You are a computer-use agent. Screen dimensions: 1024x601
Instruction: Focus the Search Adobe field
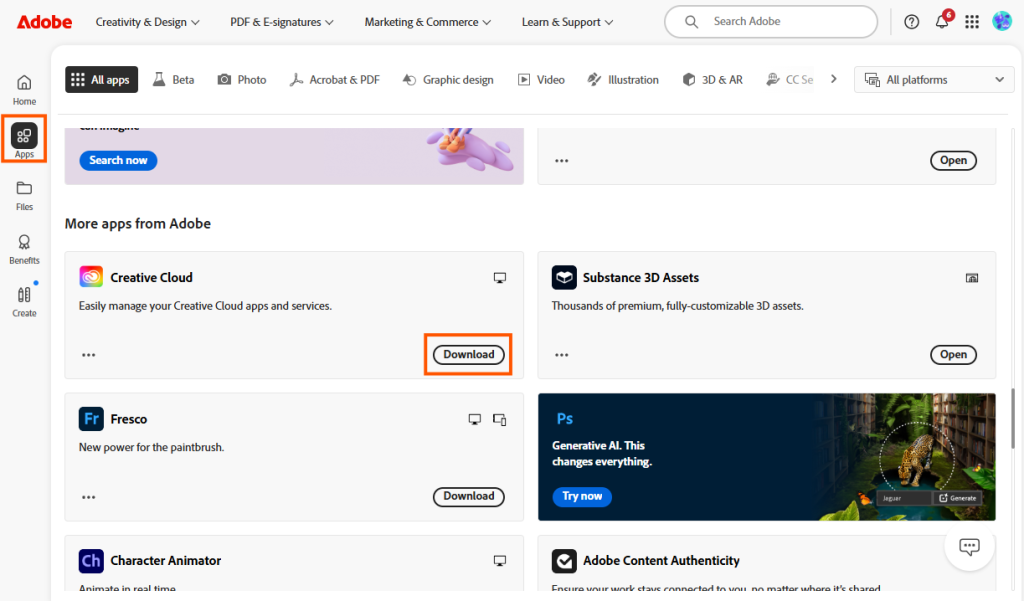(x=771, y=22)
